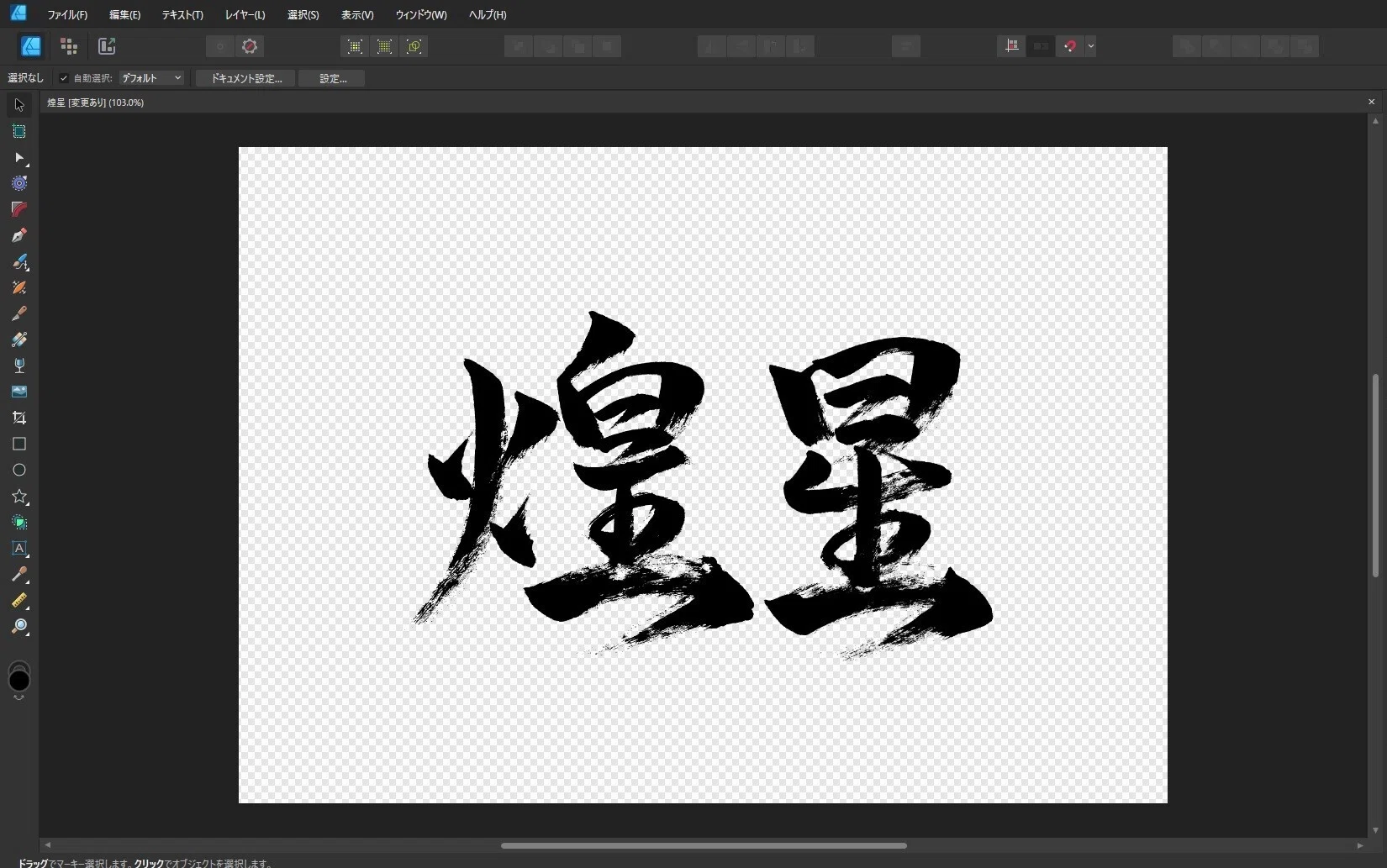This screenshot has width=1387, height=868.
Task: Select the Contour tool purple ring
Action: pos(18,183)
